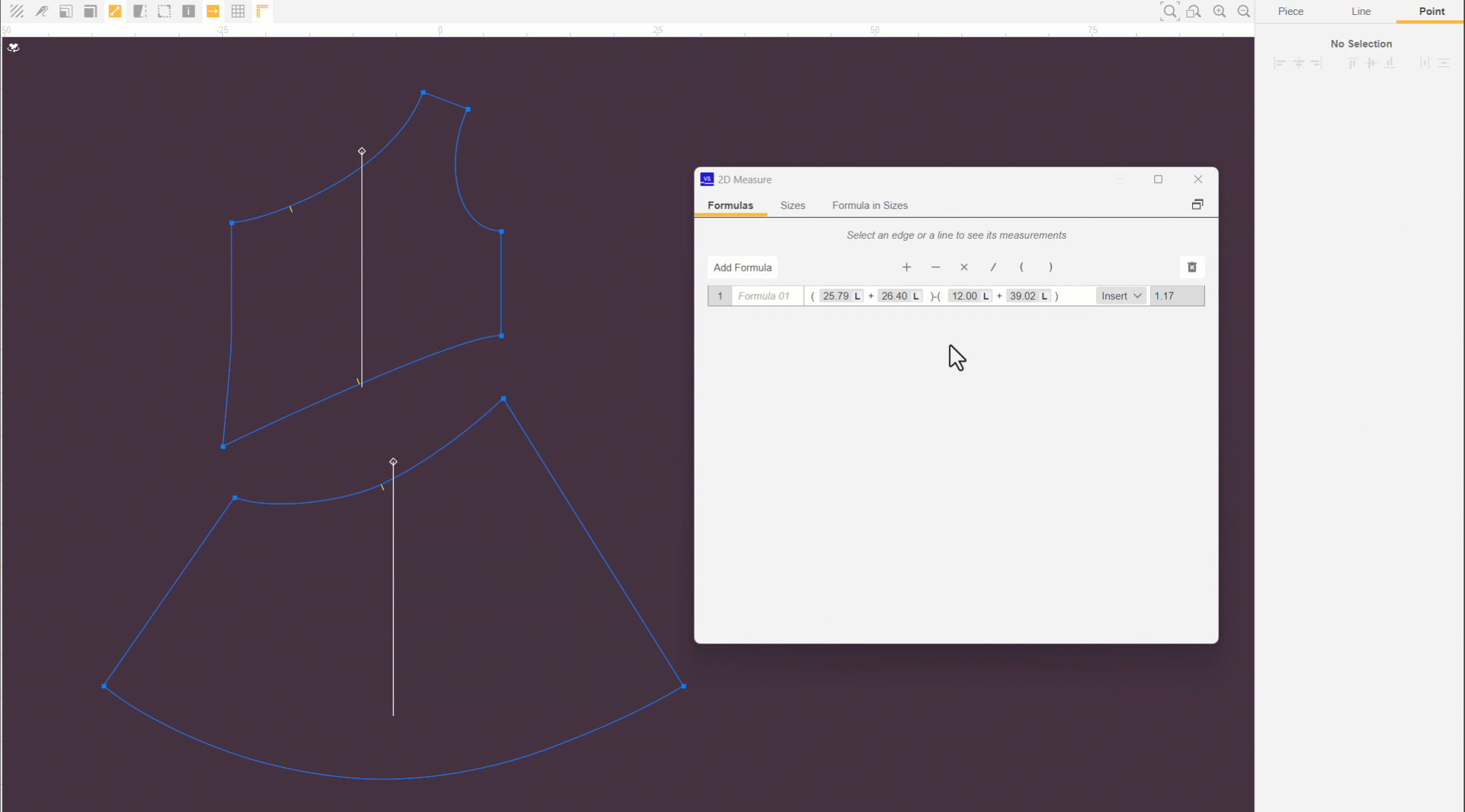Image resolution: width=1465 pixels, height=812 pixels.
Task: Click the align left icon
Action: [x=1280, y=63]
